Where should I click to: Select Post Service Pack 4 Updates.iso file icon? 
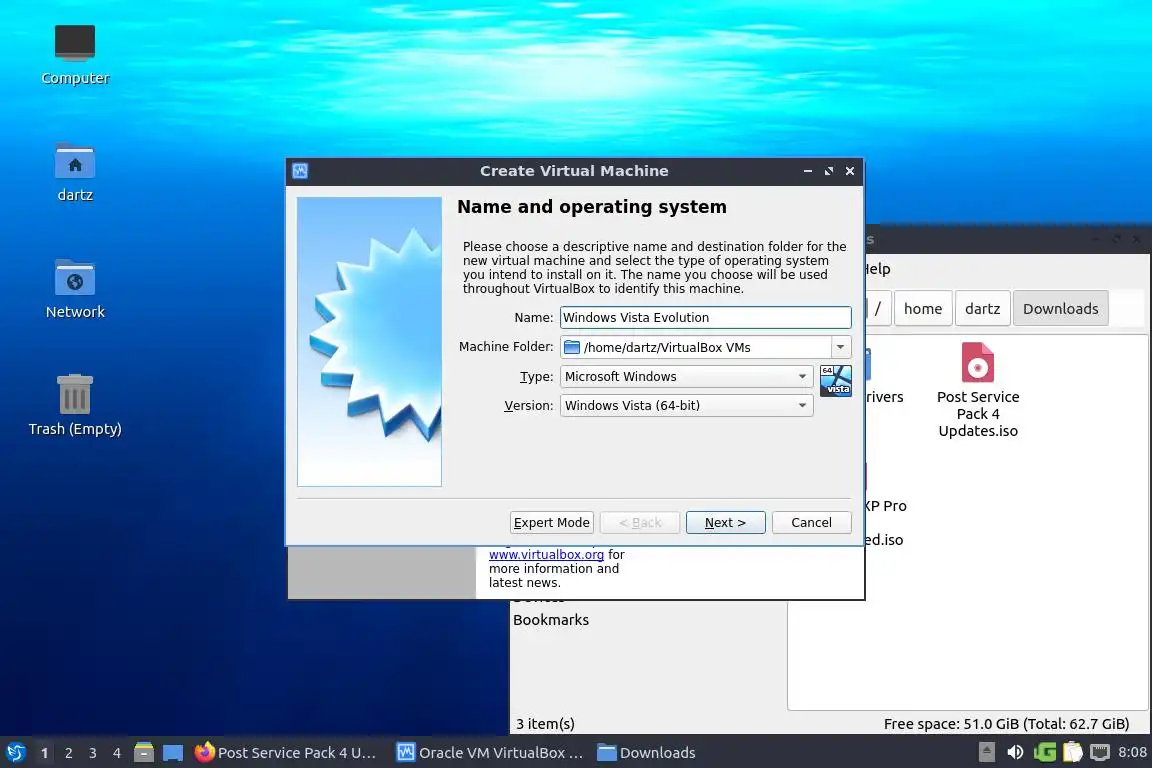(977, 363)
